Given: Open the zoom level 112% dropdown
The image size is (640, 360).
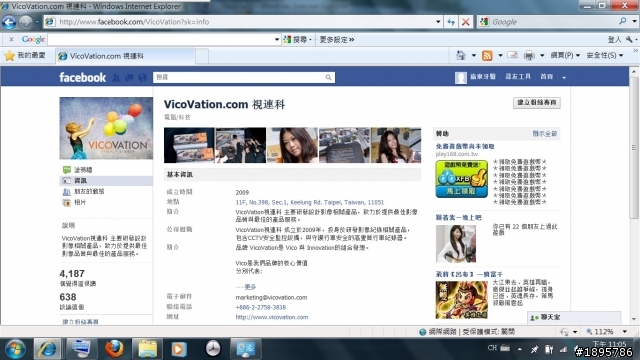Looking at the screenshot, I should point(624,331).
